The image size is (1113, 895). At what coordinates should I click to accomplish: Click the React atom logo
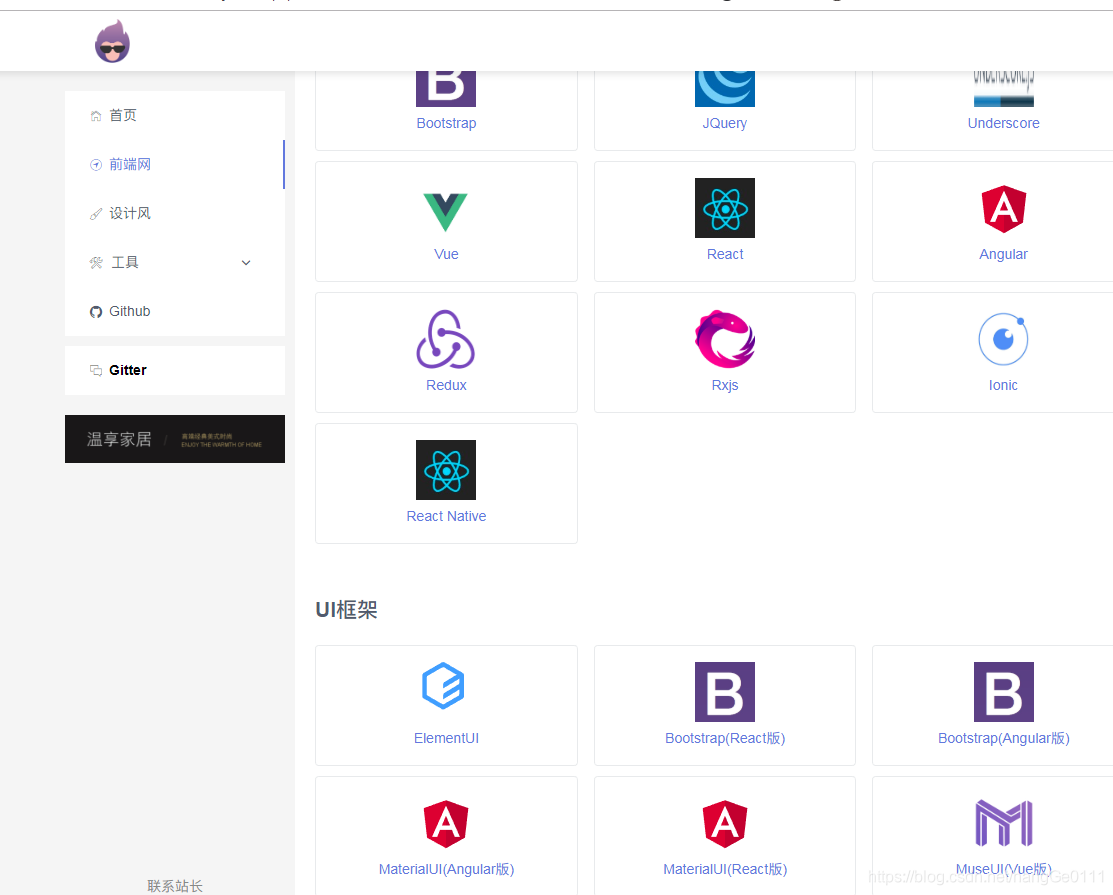pos(725,208)
